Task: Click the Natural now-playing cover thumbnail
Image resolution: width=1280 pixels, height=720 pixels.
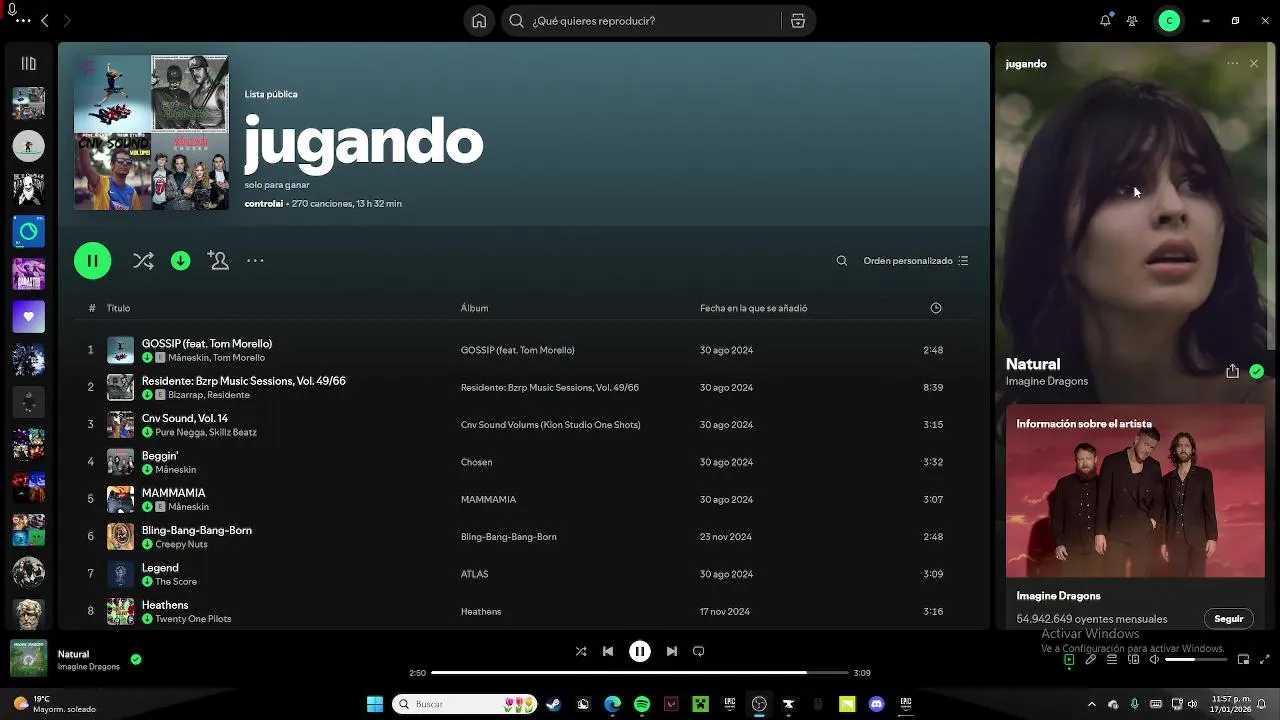Action: [28, 658]
